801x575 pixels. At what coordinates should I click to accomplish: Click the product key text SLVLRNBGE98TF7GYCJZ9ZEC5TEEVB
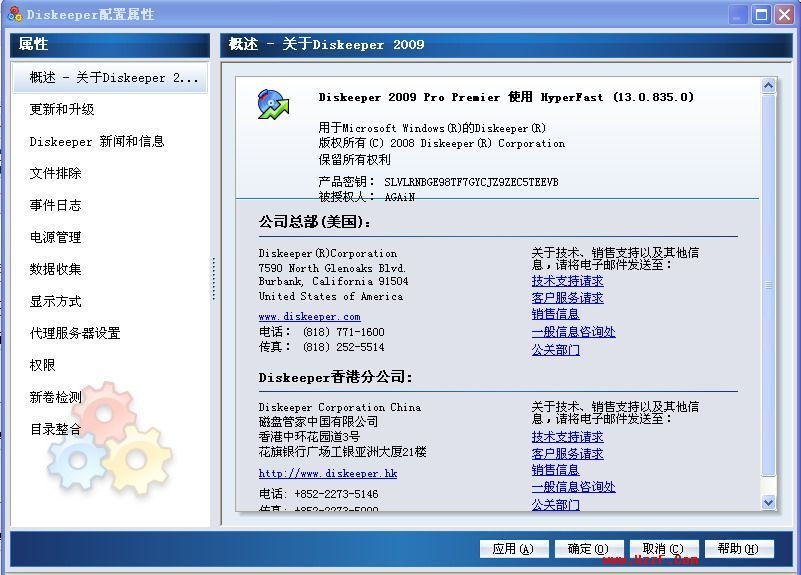coord(471,182)
